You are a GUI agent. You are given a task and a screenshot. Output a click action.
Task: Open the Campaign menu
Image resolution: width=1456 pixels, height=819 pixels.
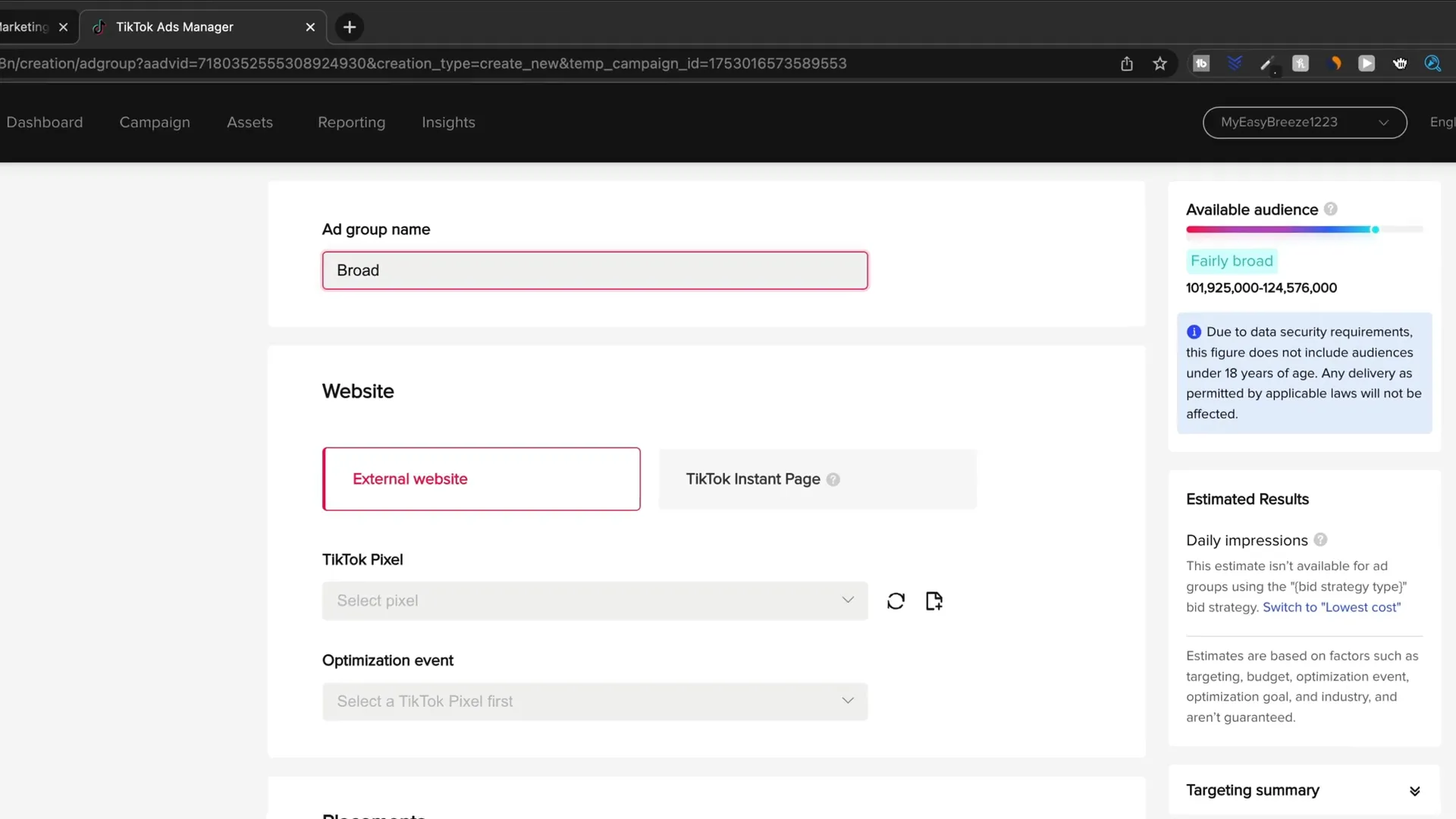[155, 122]
